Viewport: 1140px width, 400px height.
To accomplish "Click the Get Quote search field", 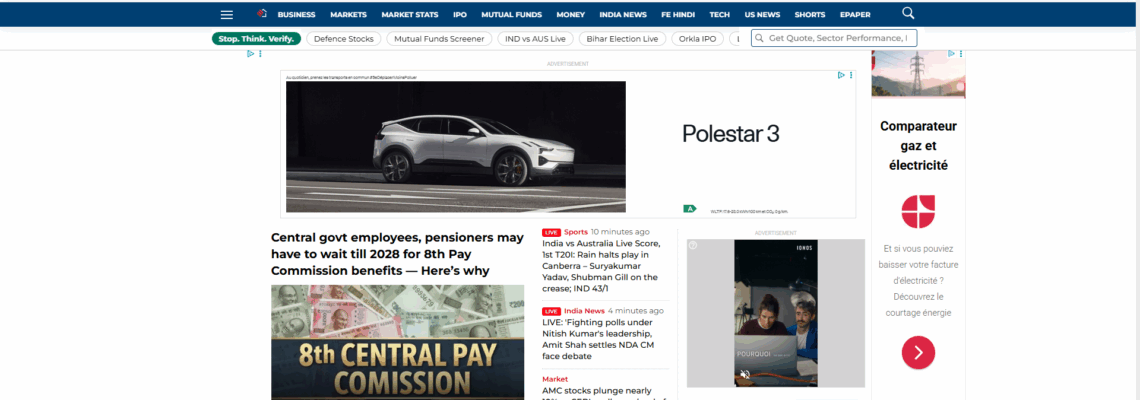I will click(x=837, y=38).
